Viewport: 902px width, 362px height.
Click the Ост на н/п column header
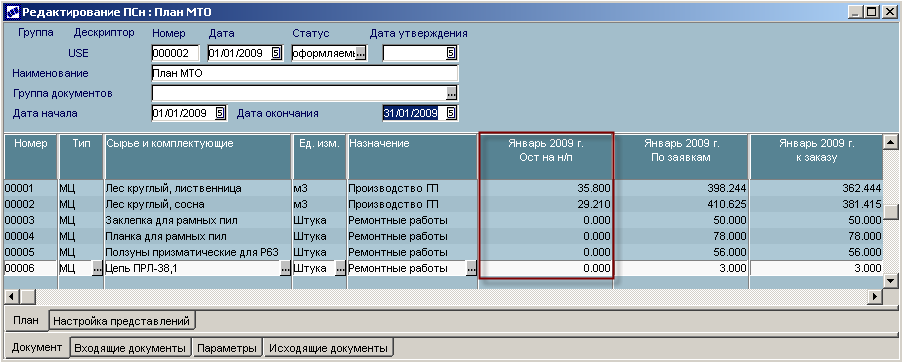point(546,157)
